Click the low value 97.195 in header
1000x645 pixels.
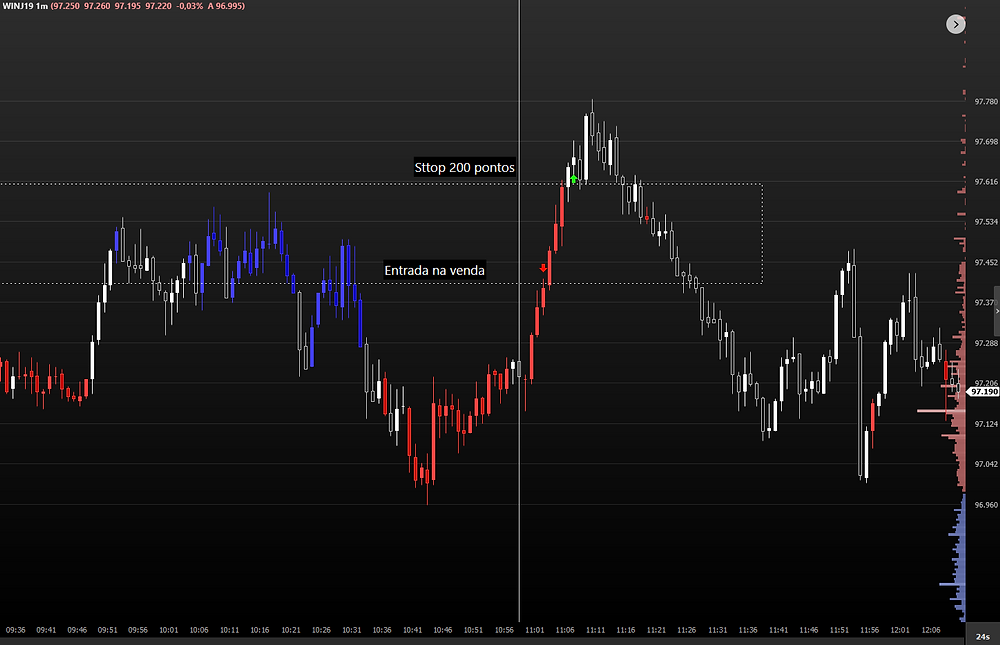[x=128, y=6]
